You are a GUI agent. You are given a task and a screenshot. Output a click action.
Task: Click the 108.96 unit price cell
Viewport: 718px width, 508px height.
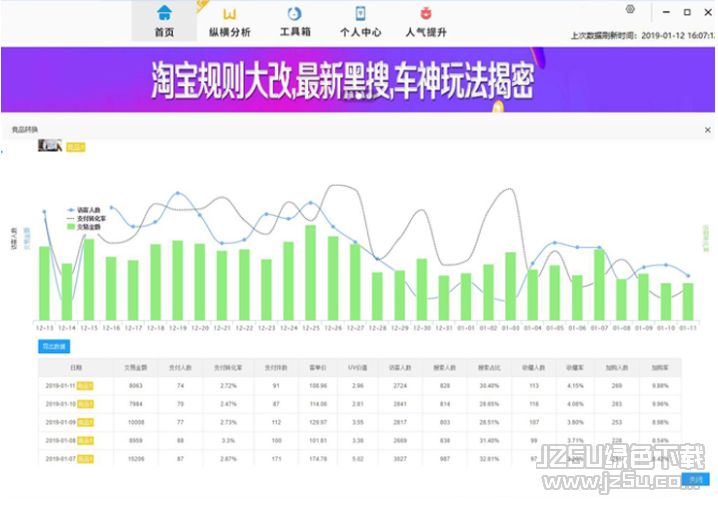point(318,386)
